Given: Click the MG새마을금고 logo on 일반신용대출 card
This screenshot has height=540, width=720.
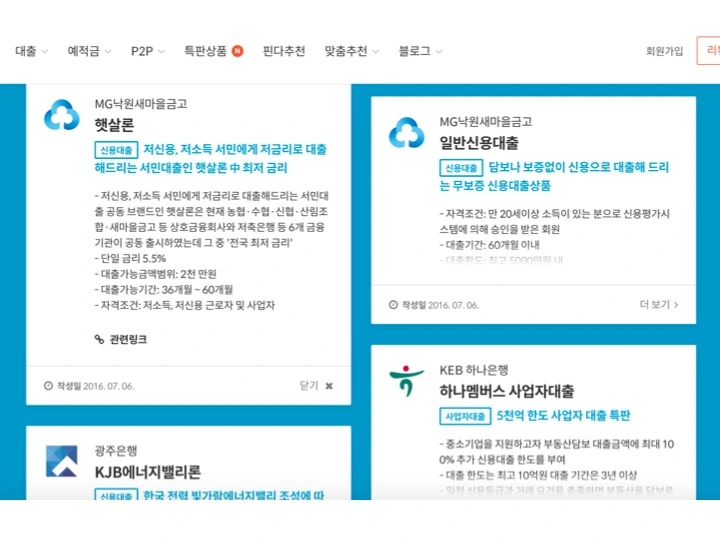Looking at the screenshot, I should (406, 133).
